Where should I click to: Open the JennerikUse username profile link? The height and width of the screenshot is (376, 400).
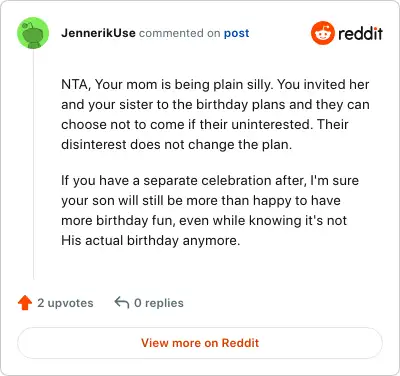[x=98, y=33]
